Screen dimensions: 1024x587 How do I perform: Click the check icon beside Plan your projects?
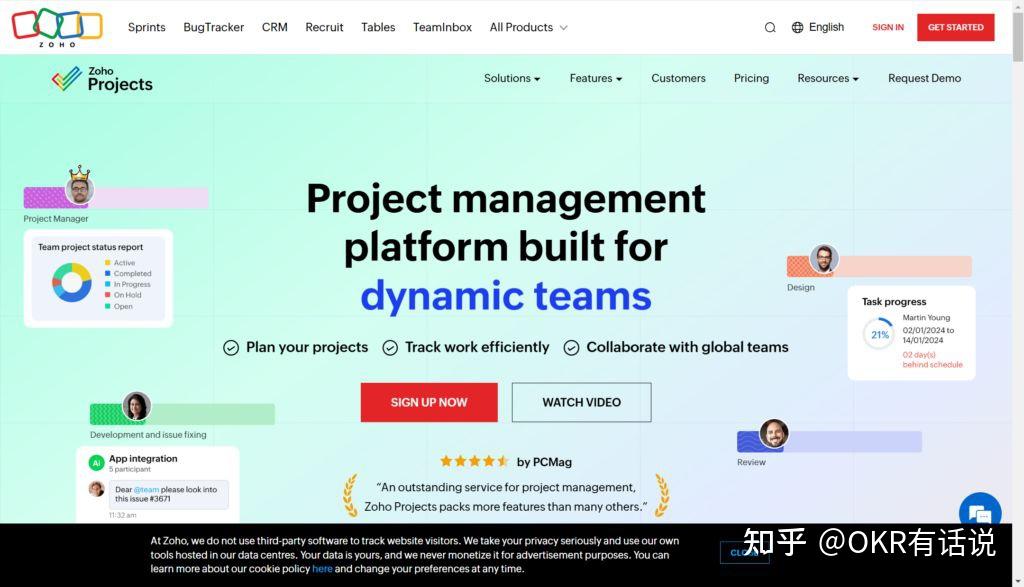pos(231,348)
